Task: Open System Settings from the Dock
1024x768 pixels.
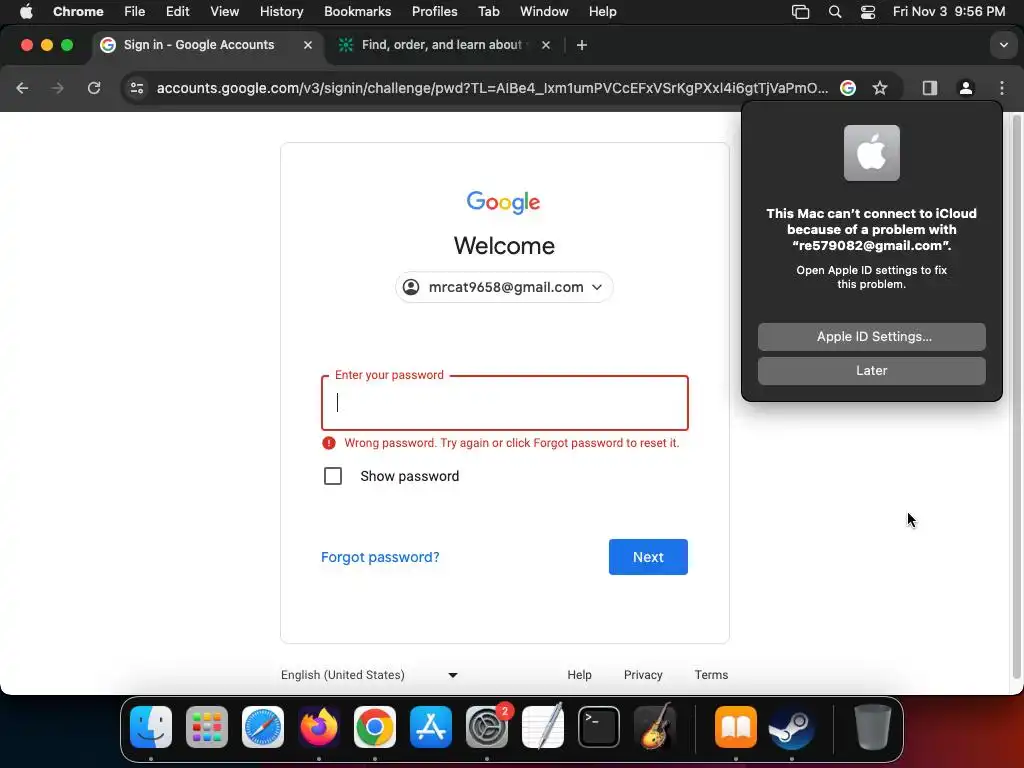Action: coord(487,727)
